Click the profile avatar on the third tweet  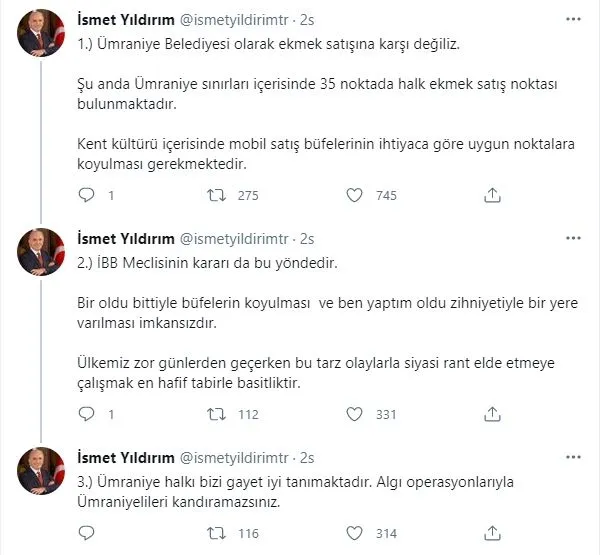click(42, 470)
